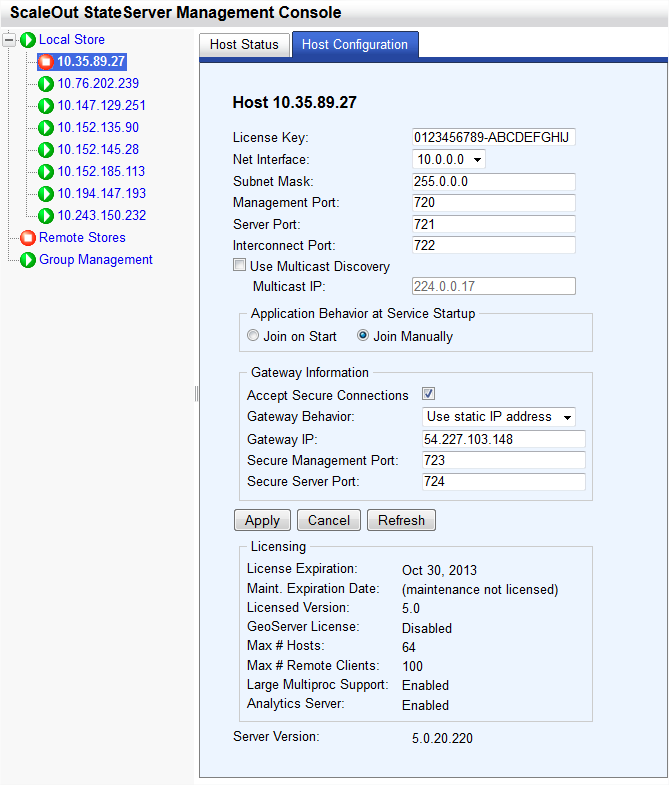Click the red icon beside Remote Stores
The height and width of the screenshot is (785, 669).
pyautogui.click(x=28, y=238)
